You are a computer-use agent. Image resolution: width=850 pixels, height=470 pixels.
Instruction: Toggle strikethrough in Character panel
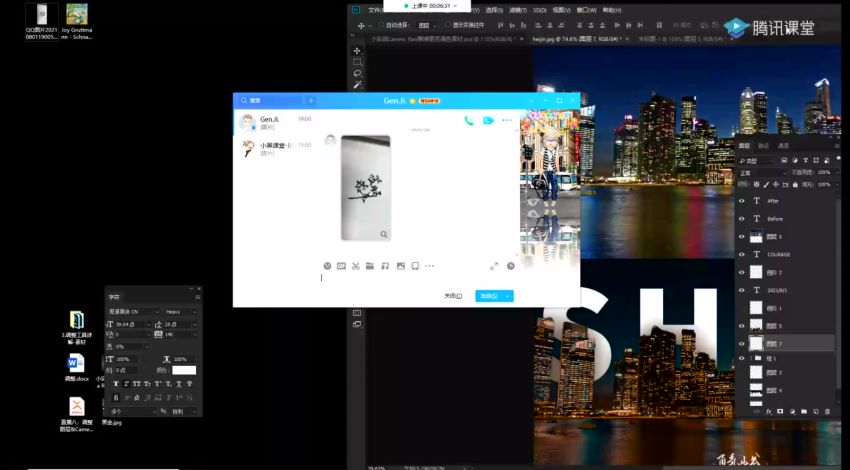pyautogui.click(x=189, y=384)
